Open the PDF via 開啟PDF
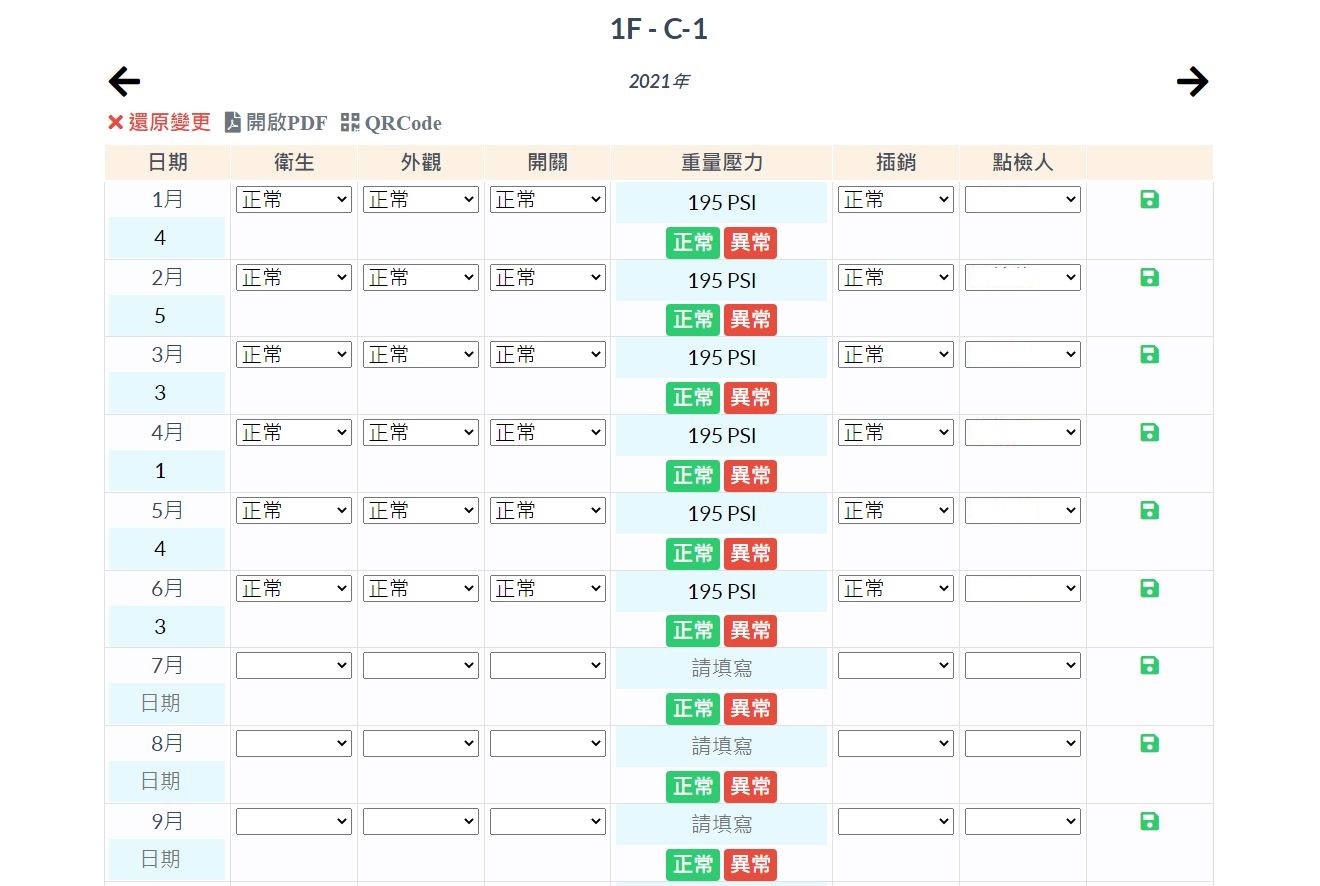The height and width of the screenshot is (886, 1320). [x=275, y=123]
